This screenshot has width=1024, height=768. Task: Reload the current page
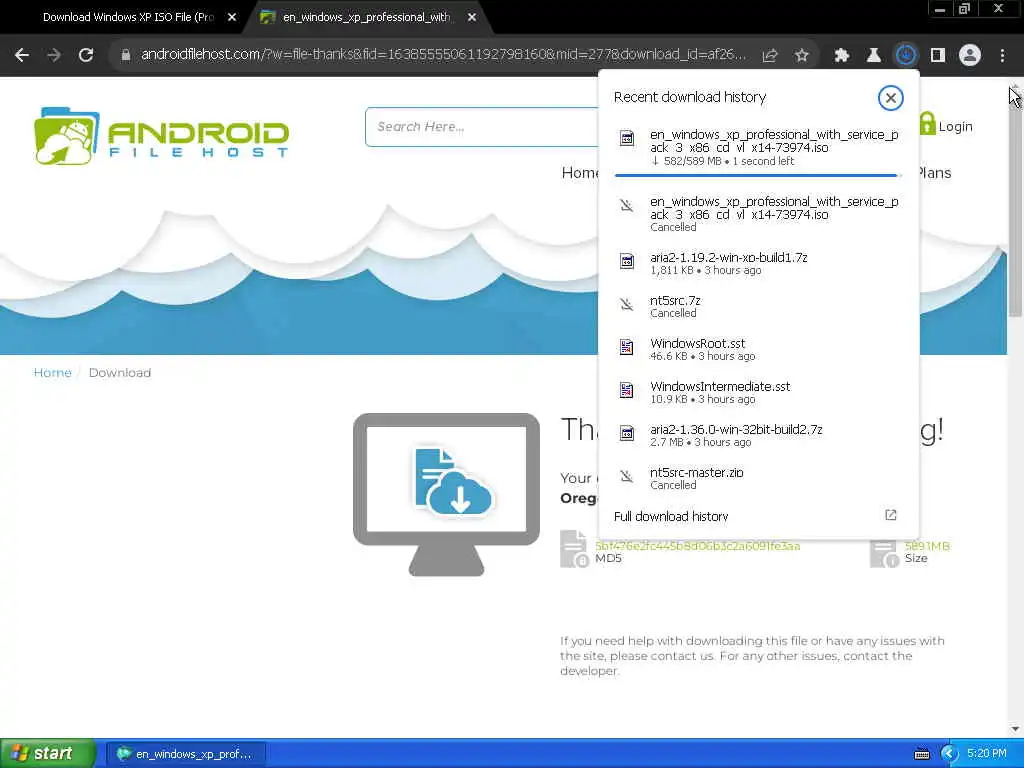pos(86,55)
